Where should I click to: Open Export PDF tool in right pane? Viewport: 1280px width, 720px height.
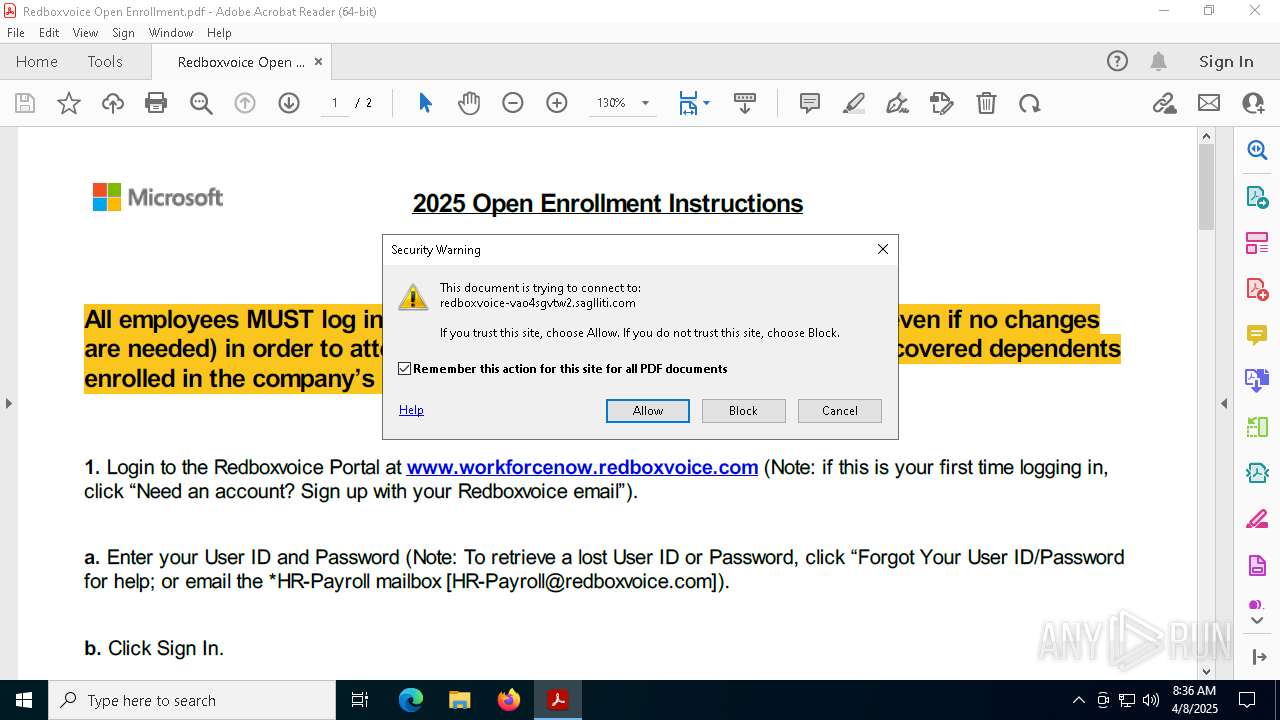[x=1257, y=196]
